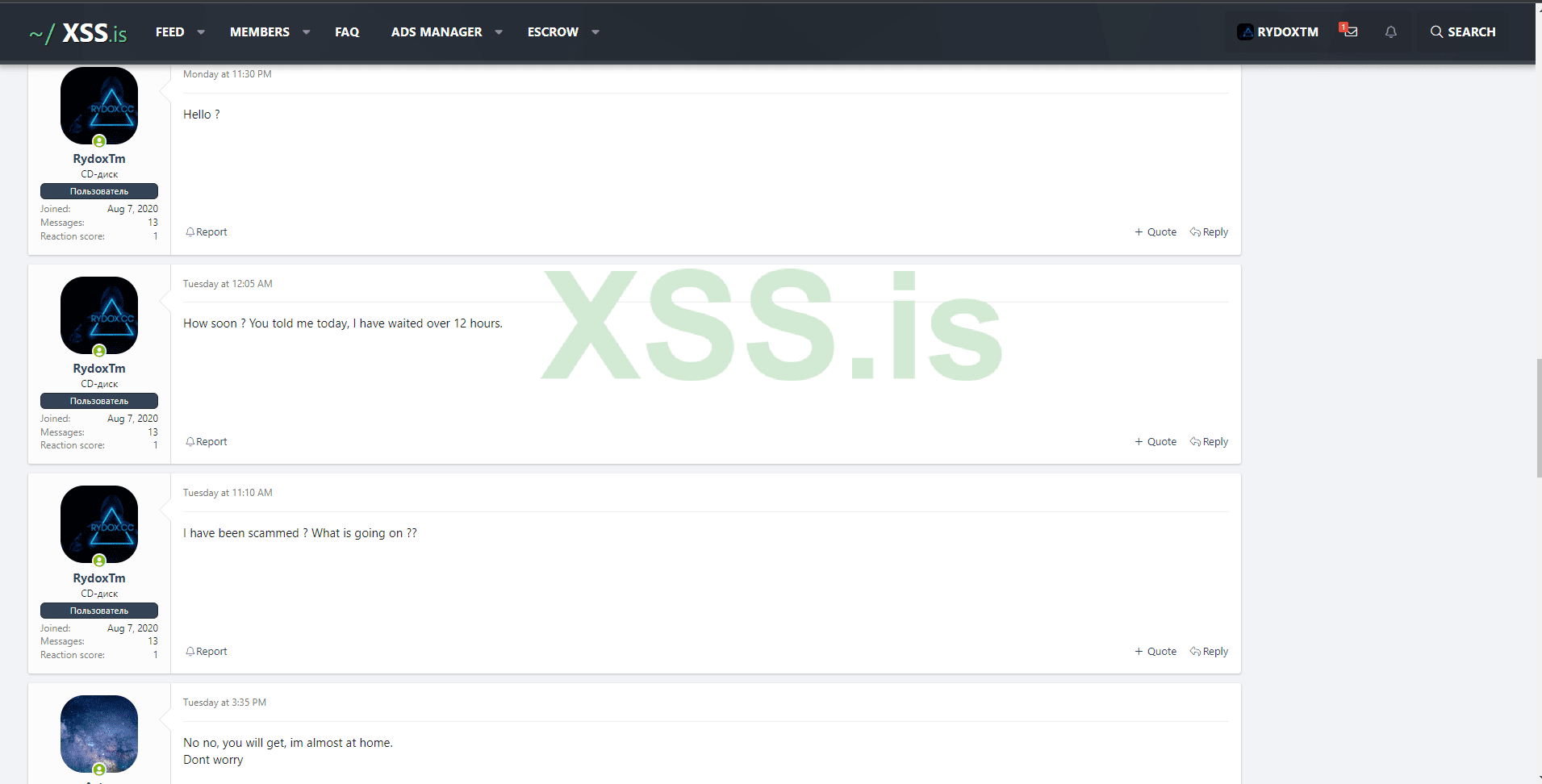Open the 'Tuesday at 3:35 PM' timestamp
This screenshot has height=784, width=1542.
pyautogui.click(x=224, y=703)
